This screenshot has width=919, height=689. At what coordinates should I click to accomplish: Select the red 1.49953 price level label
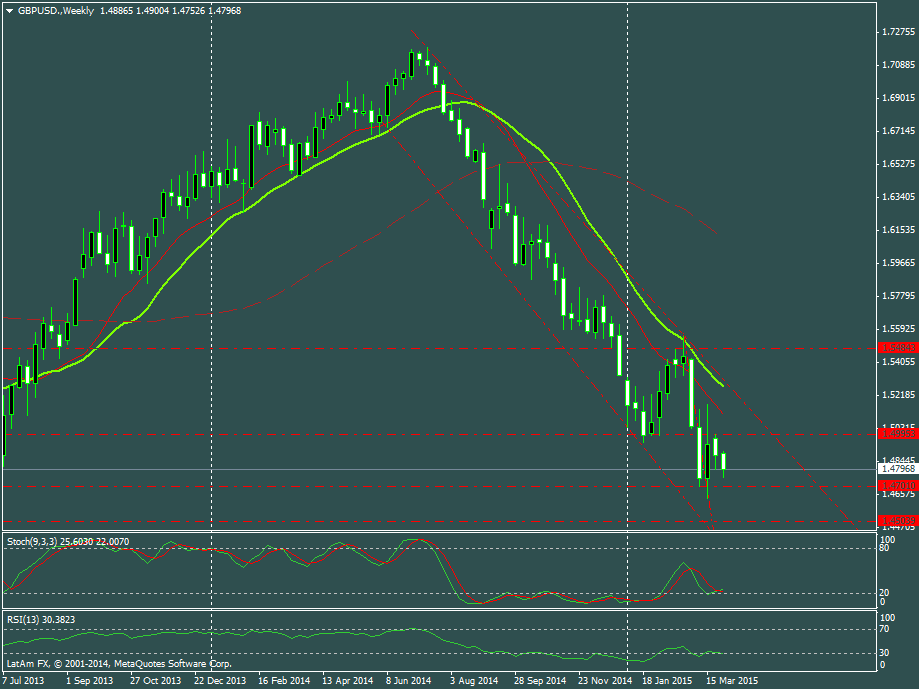(896, 434)
